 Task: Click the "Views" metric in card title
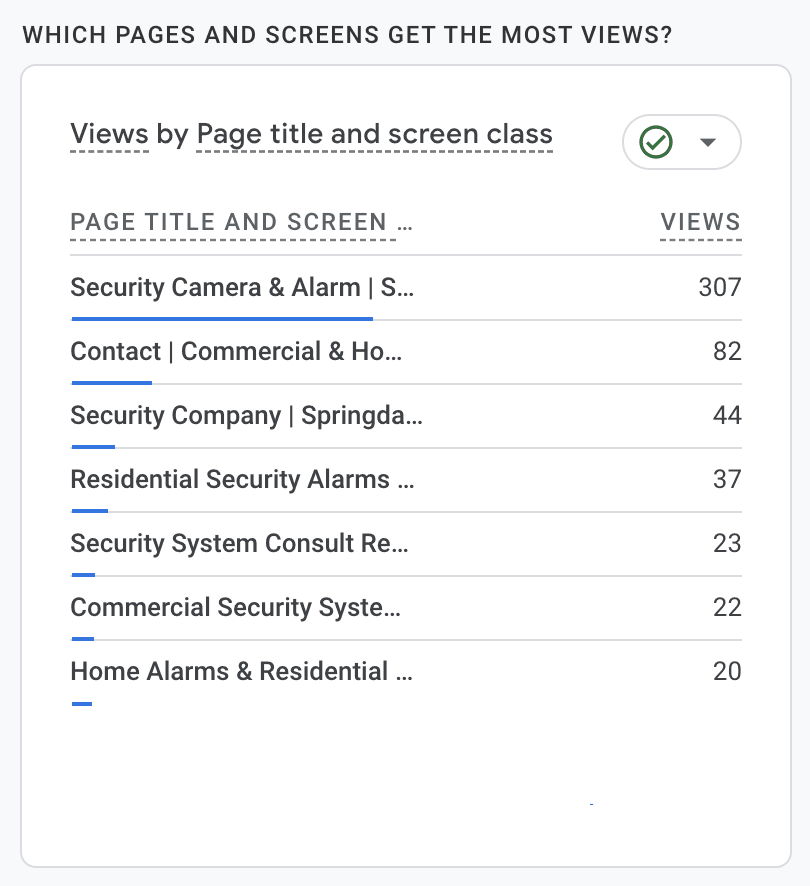click(x=109, y=134)
